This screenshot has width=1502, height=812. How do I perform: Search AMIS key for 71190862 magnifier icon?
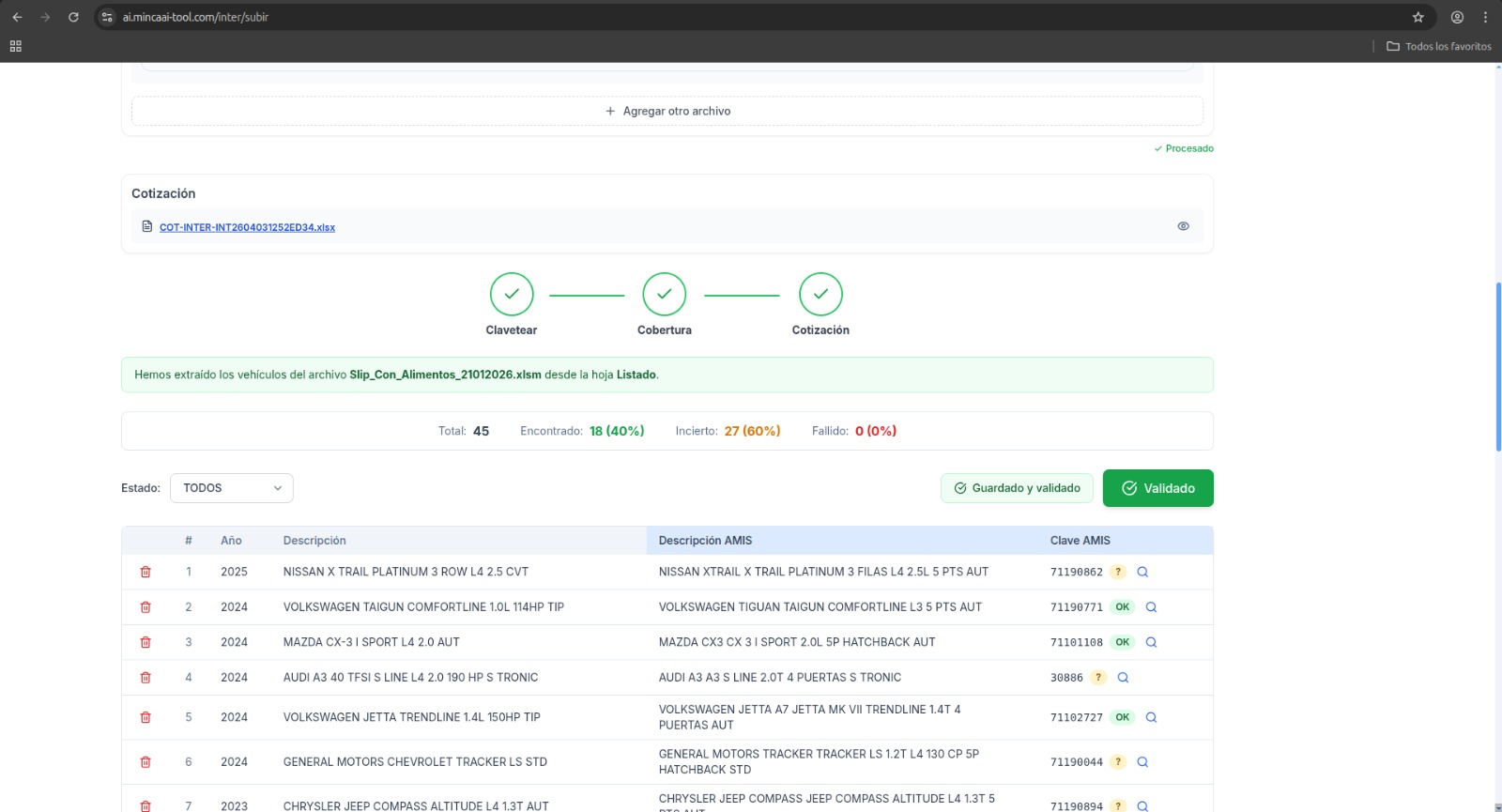1142,572
